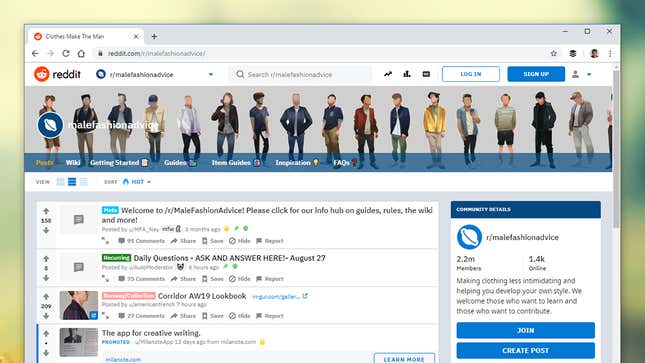Open the Inspiration tab
This screenshot has height=363, width=645.
point(297,163)
